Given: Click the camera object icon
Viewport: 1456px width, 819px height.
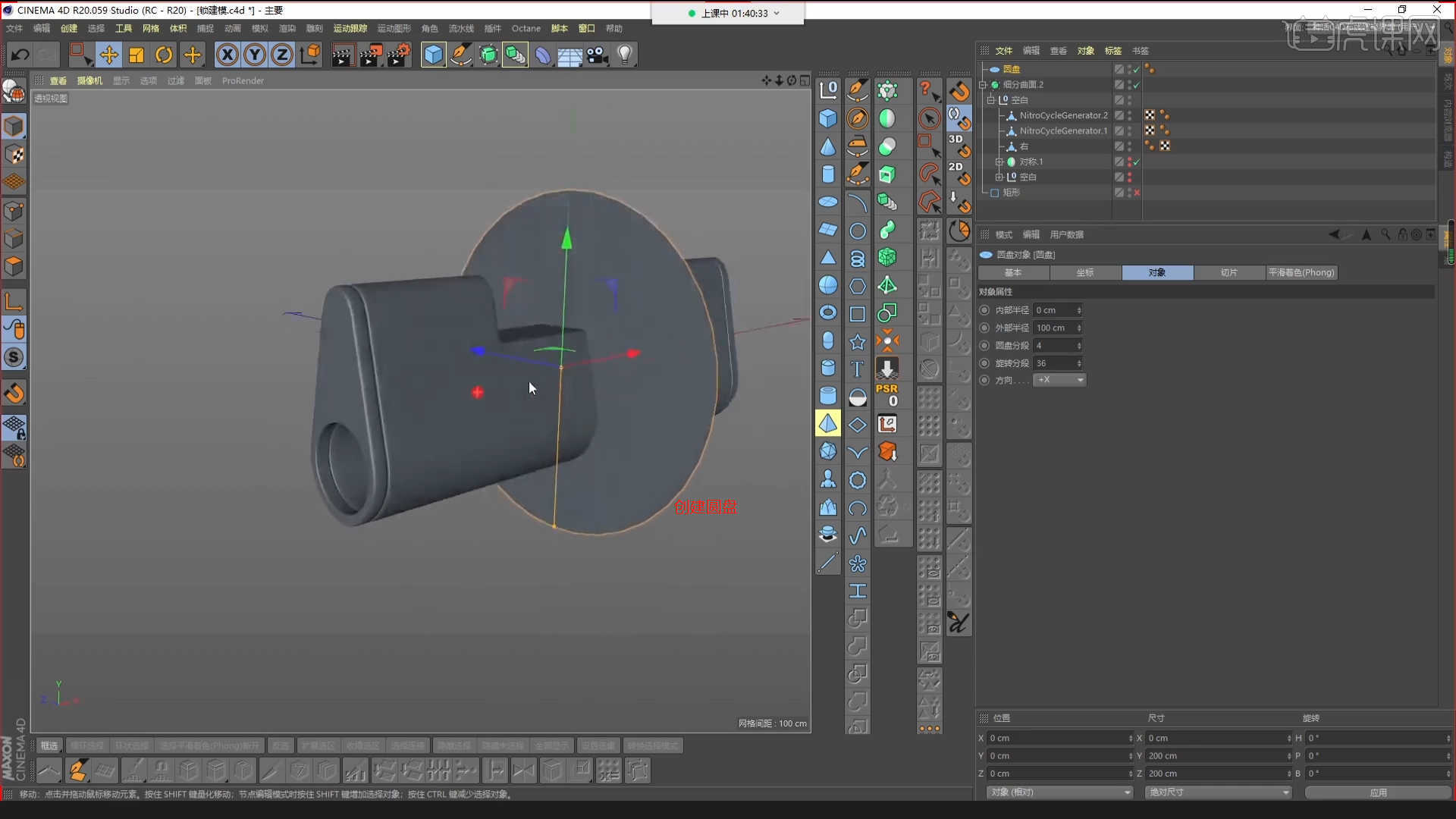Looking at the screenshot, I should tap(598, 55).
